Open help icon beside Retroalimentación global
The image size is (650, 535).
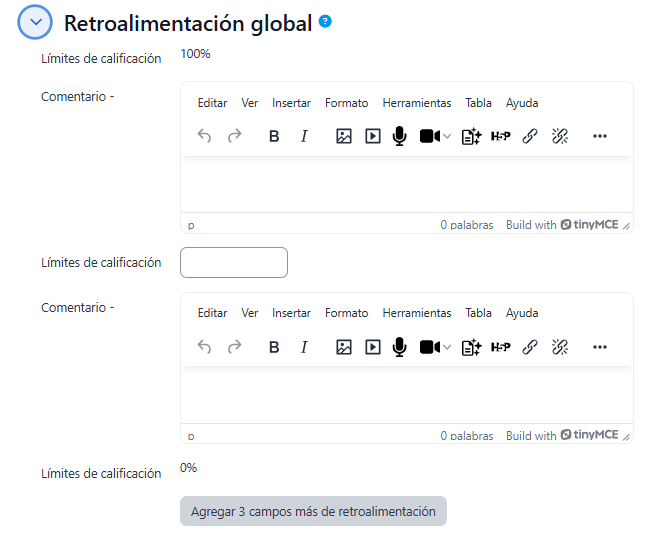[x=325, y=22]
